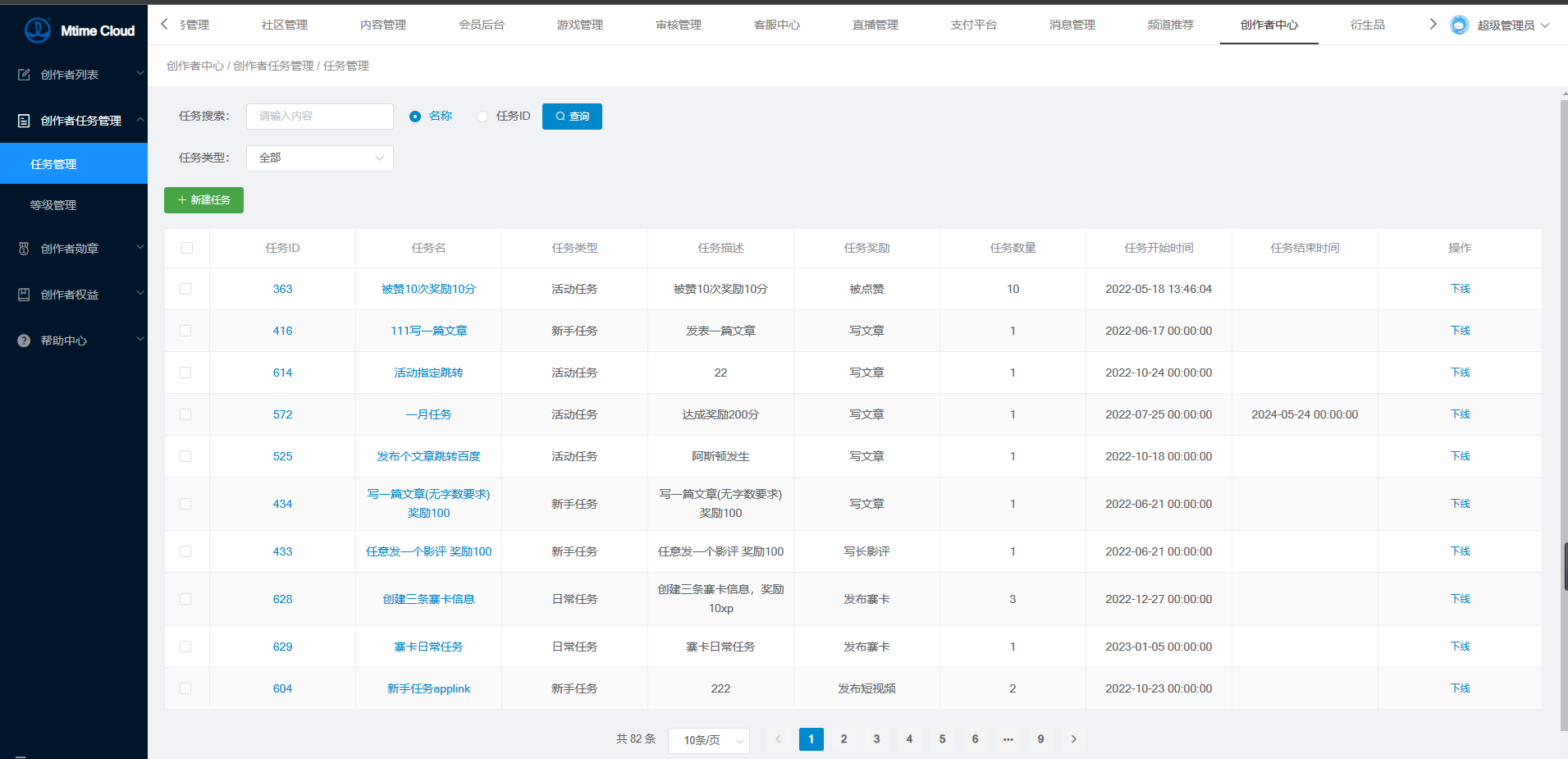The image size is (1568, 759).
Task: Switch to the 支付平台 top tab
Action: coord(974,25)
